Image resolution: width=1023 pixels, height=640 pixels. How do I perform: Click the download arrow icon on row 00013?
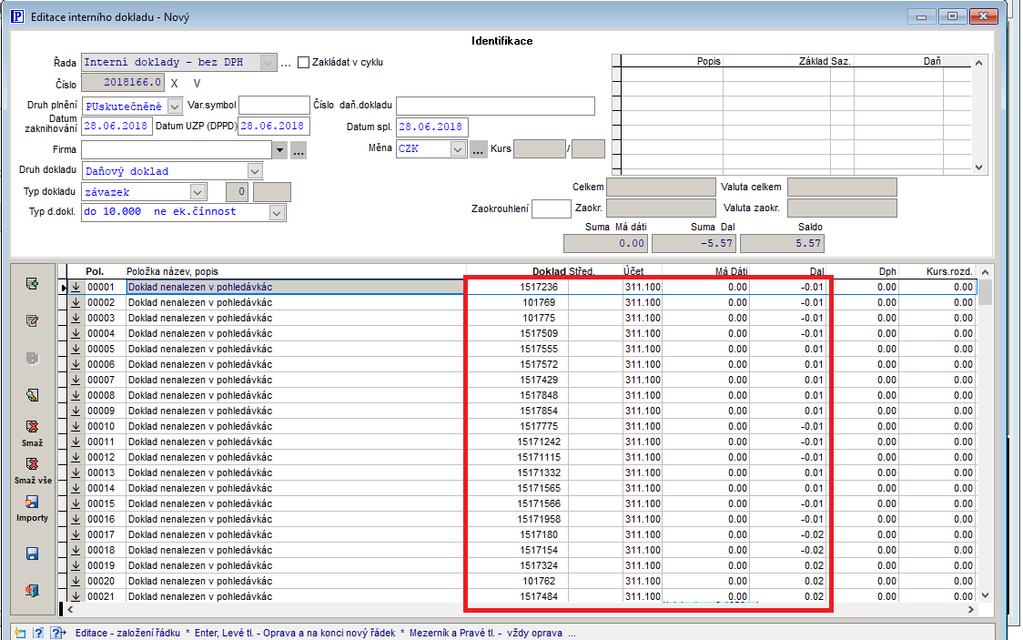click(76, 473)
